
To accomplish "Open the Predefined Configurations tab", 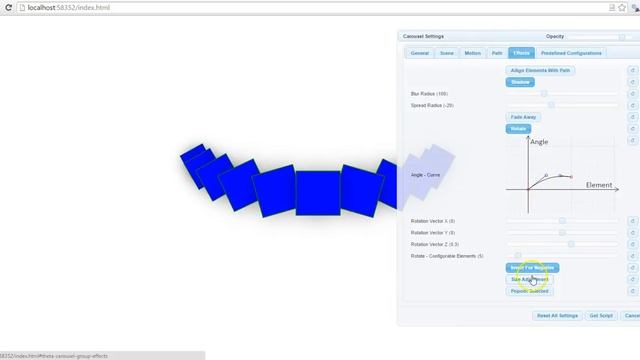I will pos(571,53).
